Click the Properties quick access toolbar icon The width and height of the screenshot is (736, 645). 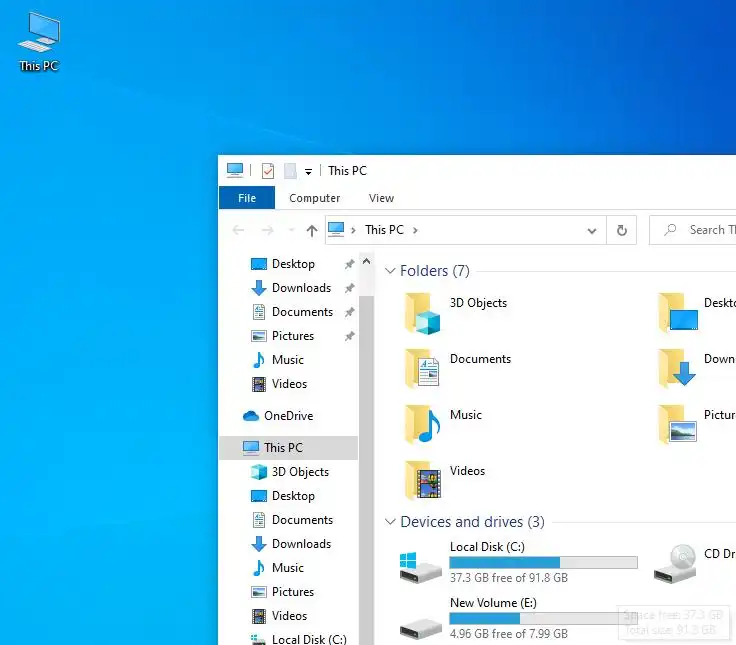[x=268, y=171]
